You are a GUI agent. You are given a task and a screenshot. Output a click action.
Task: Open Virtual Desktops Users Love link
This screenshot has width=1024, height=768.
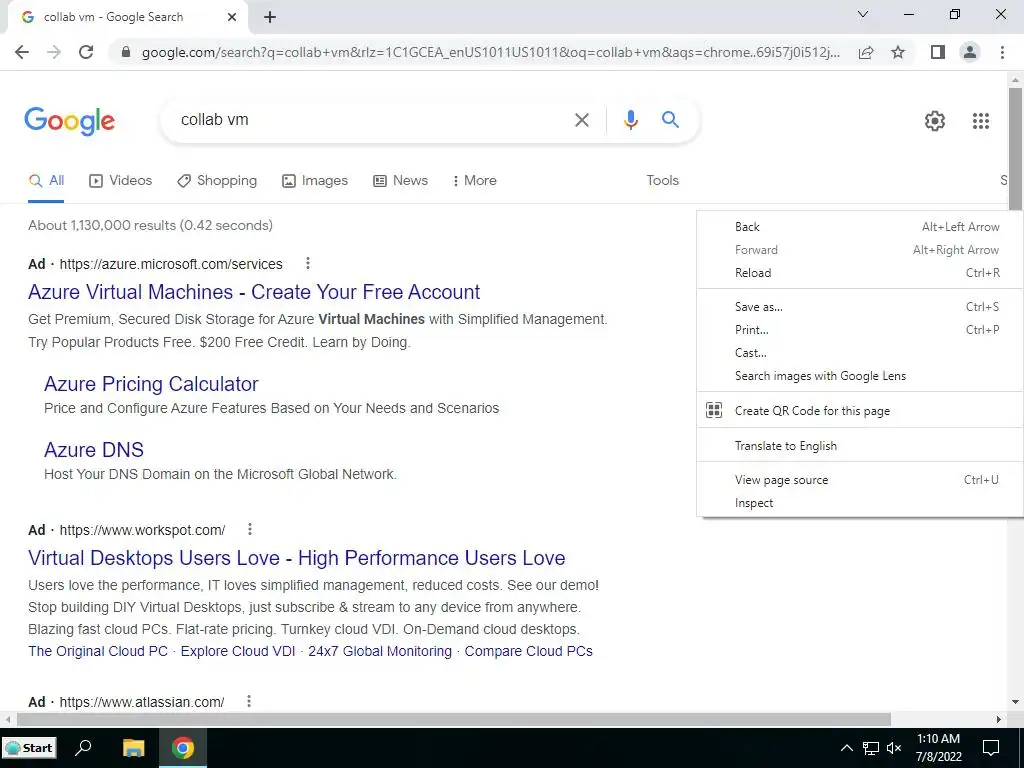pyautogui.click(x=296, y=558)
